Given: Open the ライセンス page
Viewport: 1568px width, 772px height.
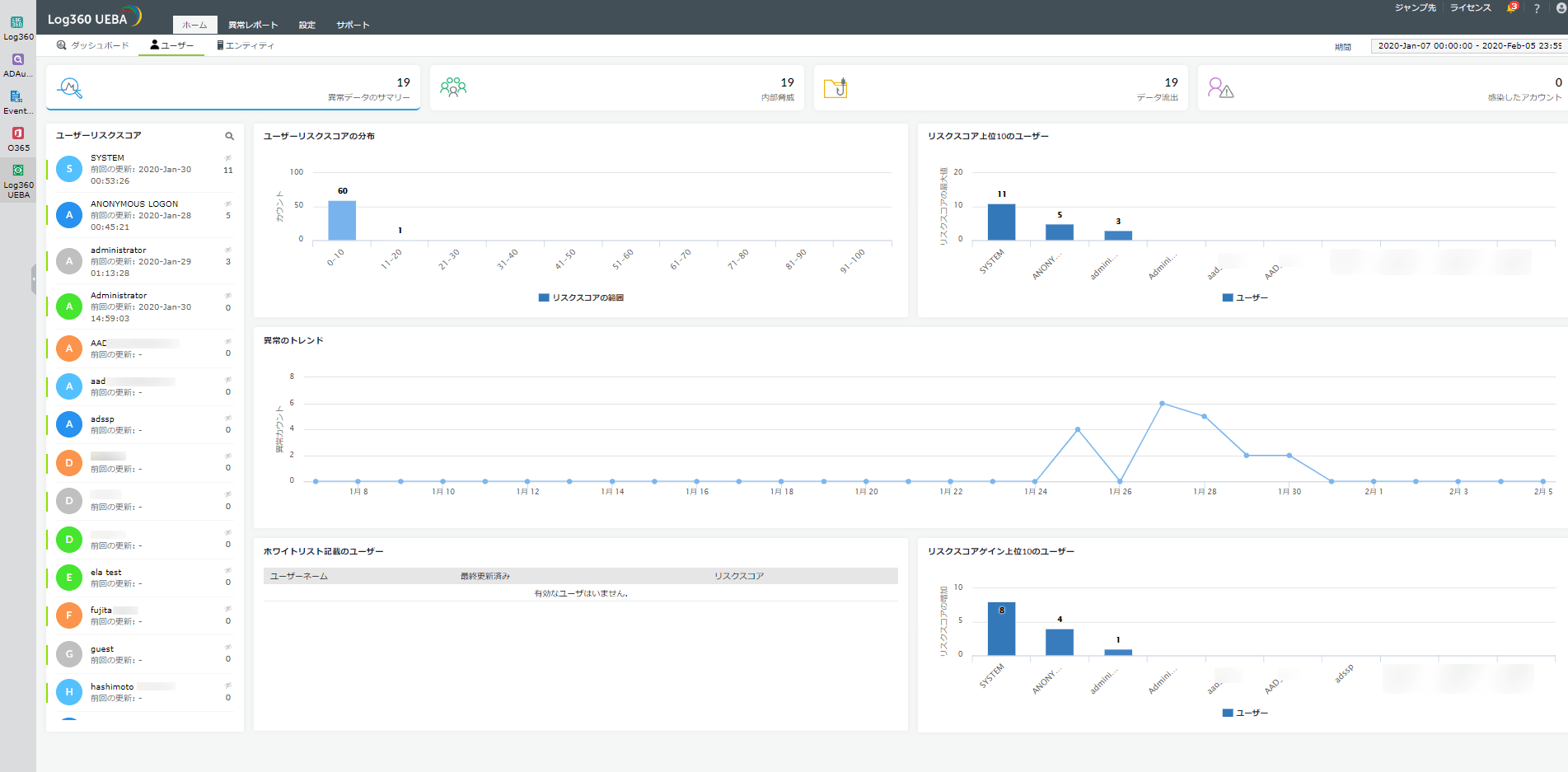Looking at the screenshot, I should point(1470,7).
